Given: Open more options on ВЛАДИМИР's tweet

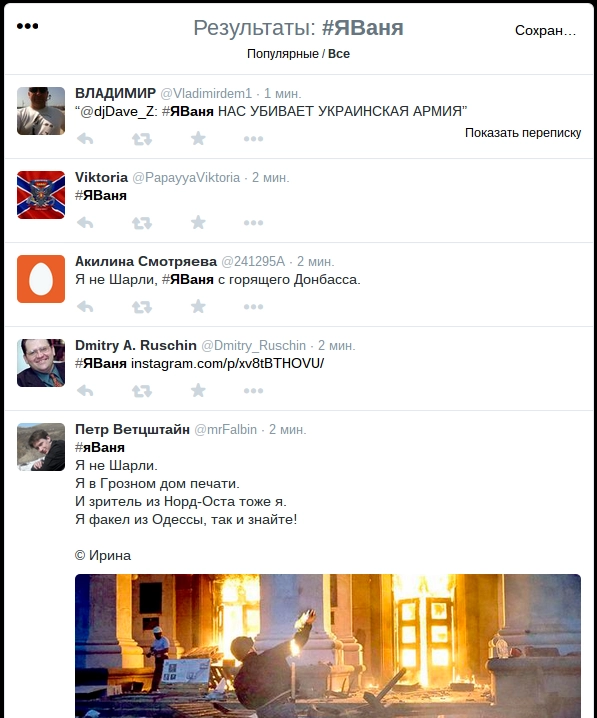Looking at the screenshot, I should [x=253, y=139].
